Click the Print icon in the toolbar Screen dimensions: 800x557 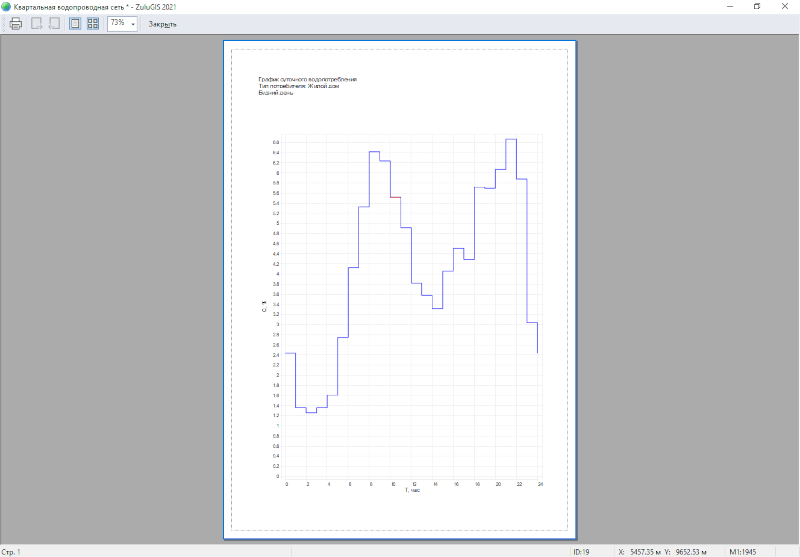click(x=16, y=23)
